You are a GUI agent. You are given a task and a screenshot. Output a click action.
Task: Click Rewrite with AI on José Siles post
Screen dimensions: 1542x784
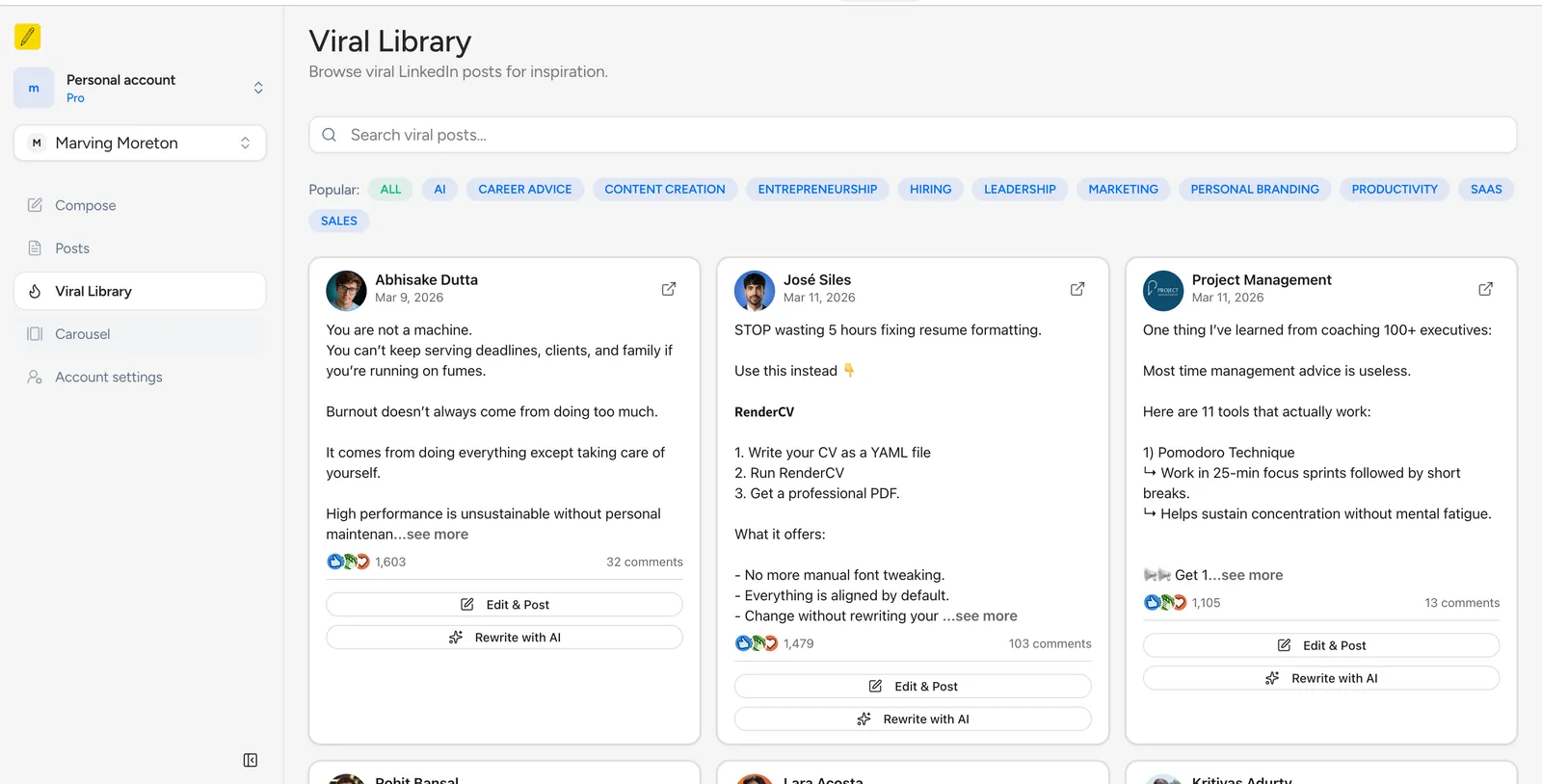point(913,719)
